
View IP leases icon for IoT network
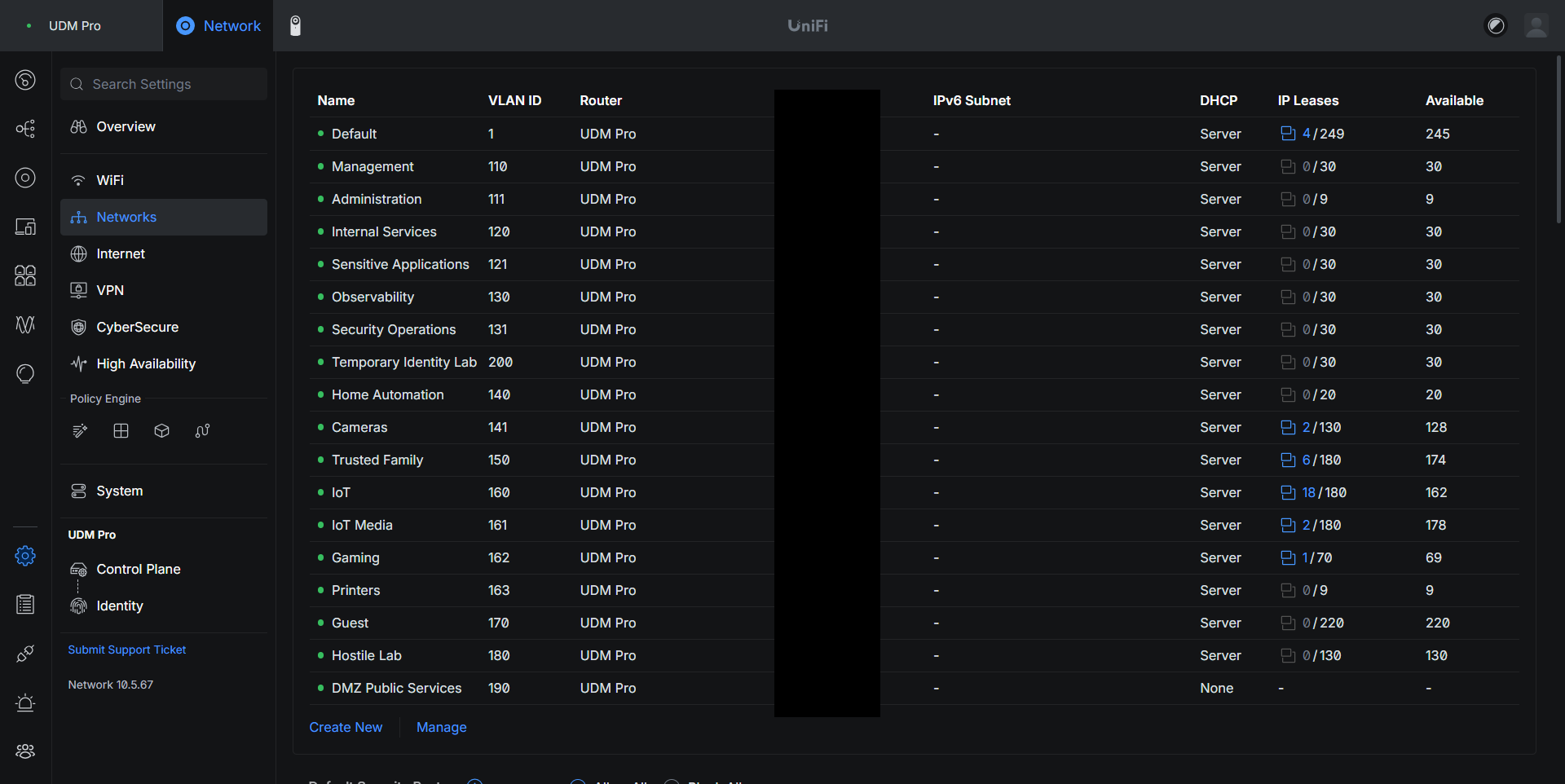(x=1288, y=492)
